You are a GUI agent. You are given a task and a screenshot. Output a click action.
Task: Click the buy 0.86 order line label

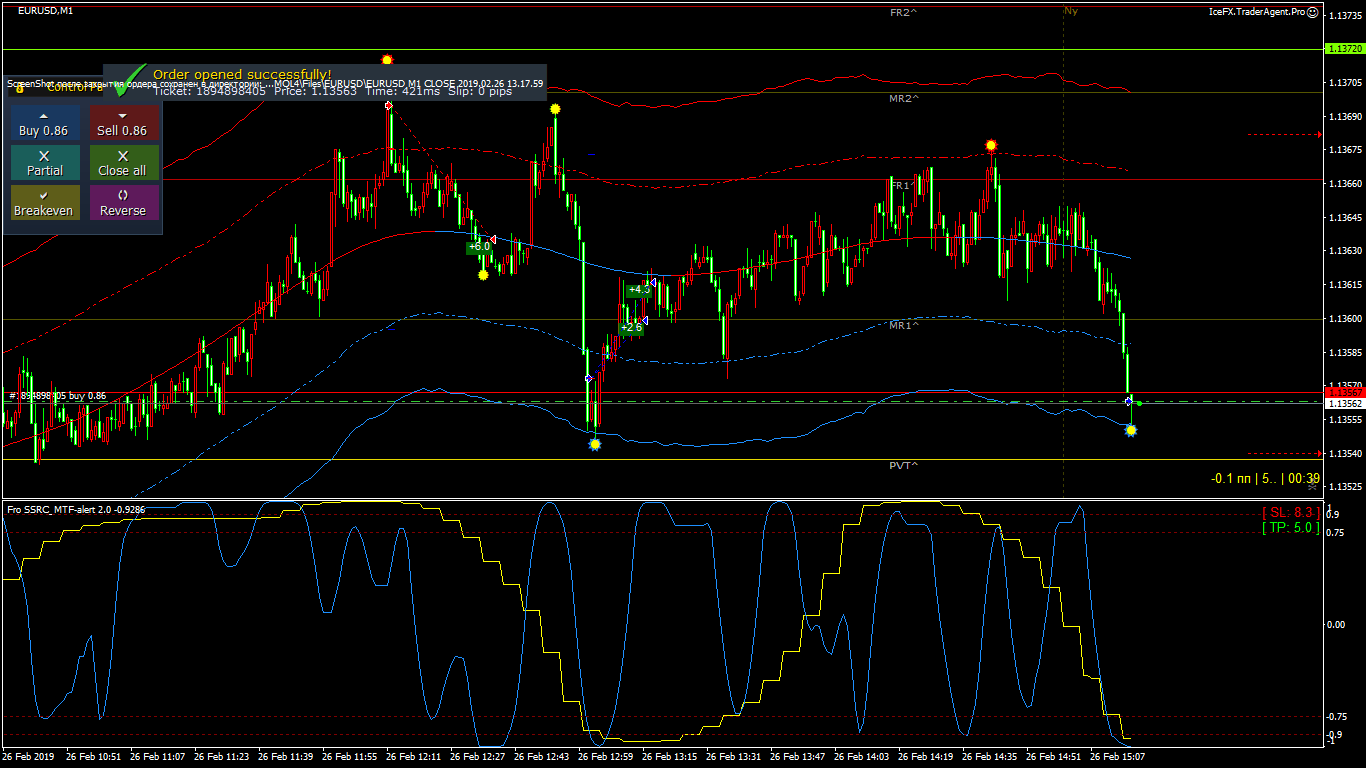tap(57, 396)
